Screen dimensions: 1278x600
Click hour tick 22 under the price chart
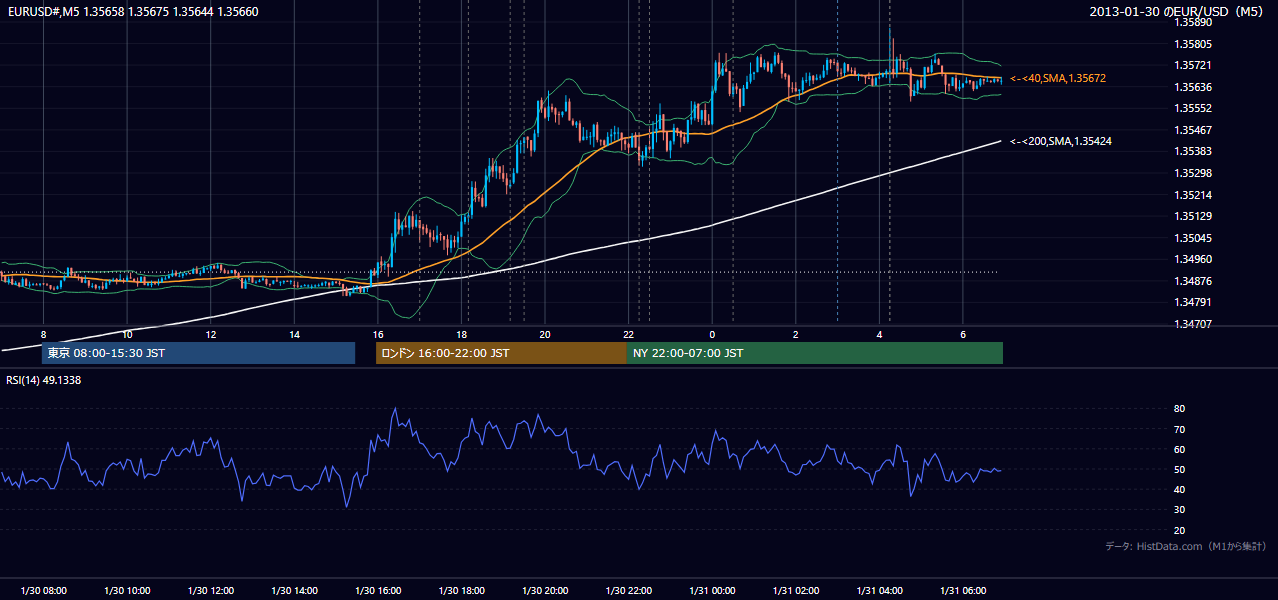[629, 334]
